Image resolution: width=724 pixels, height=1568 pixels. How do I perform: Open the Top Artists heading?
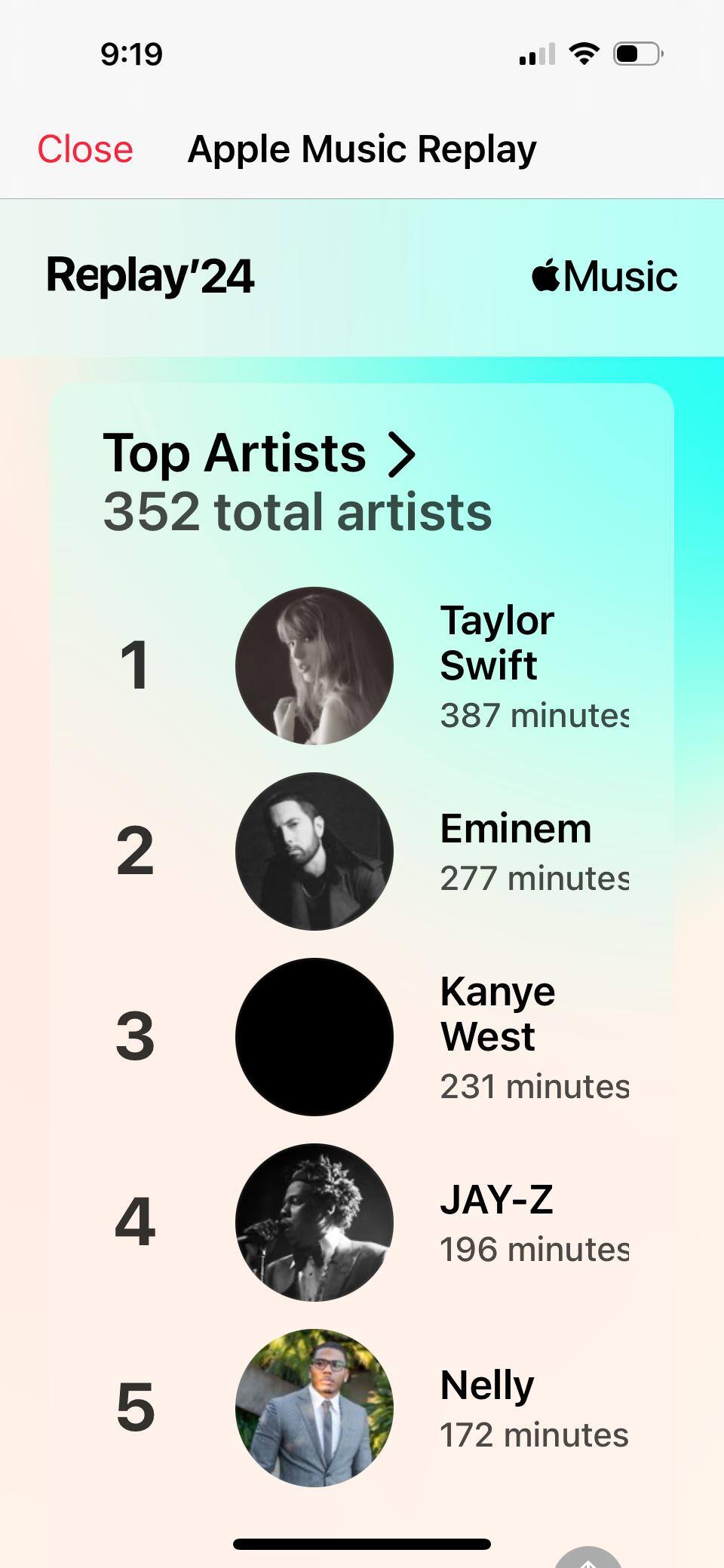click(x=235, y=453)
